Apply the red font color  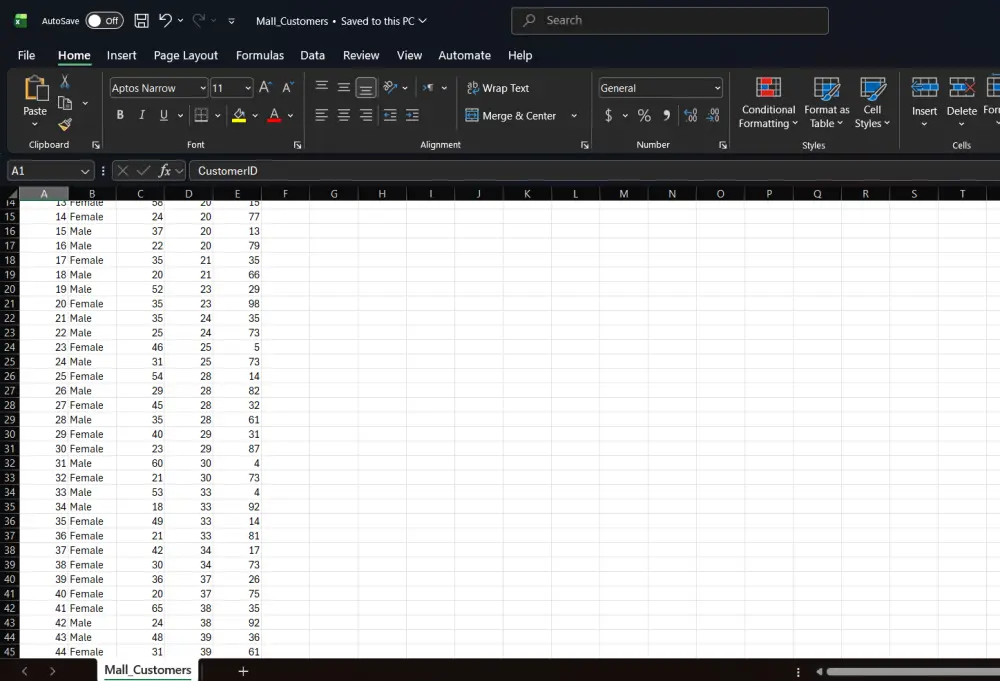click(274, 115)
